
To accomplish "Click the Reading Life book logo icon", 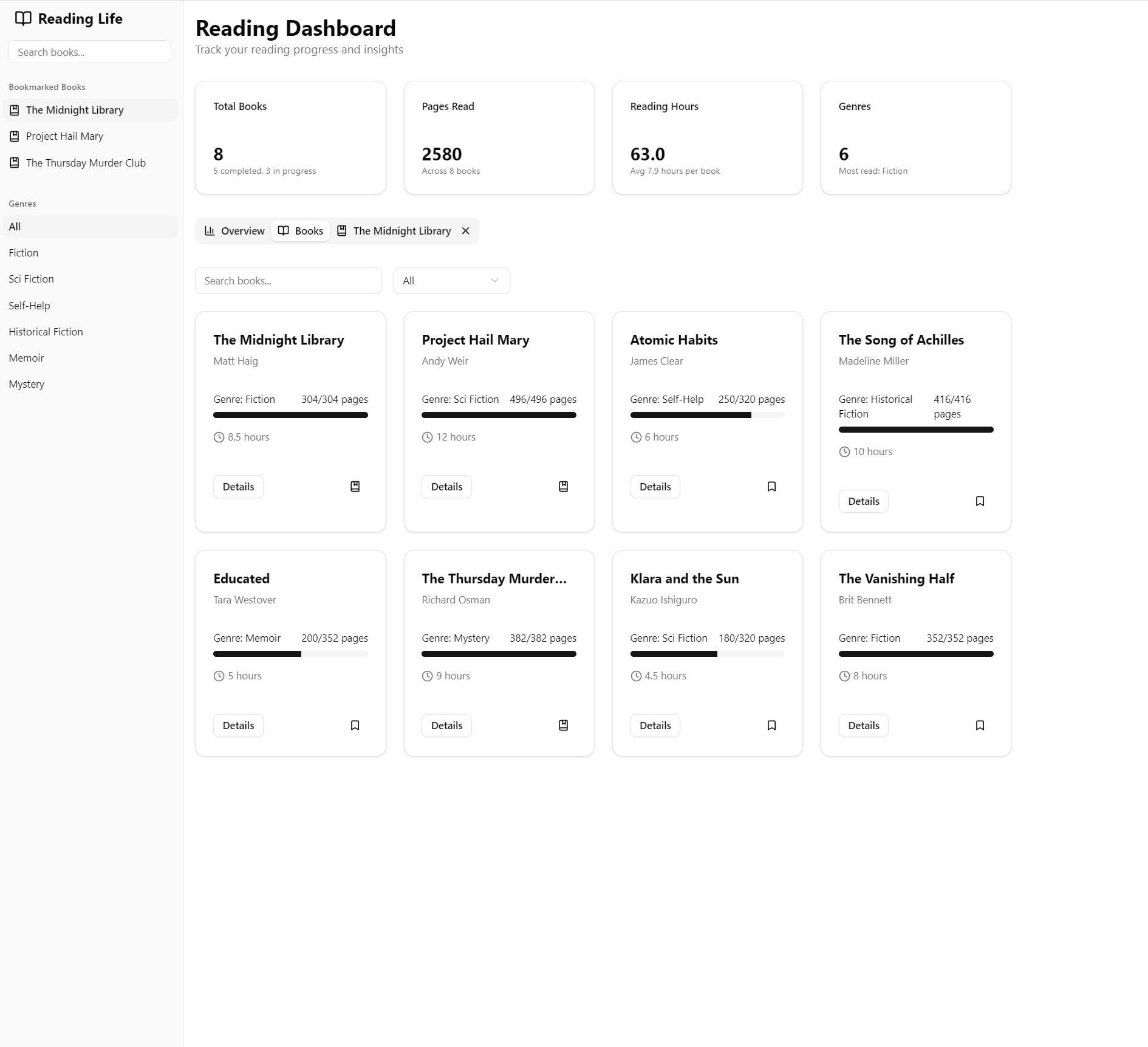I will tap(23, 19).
